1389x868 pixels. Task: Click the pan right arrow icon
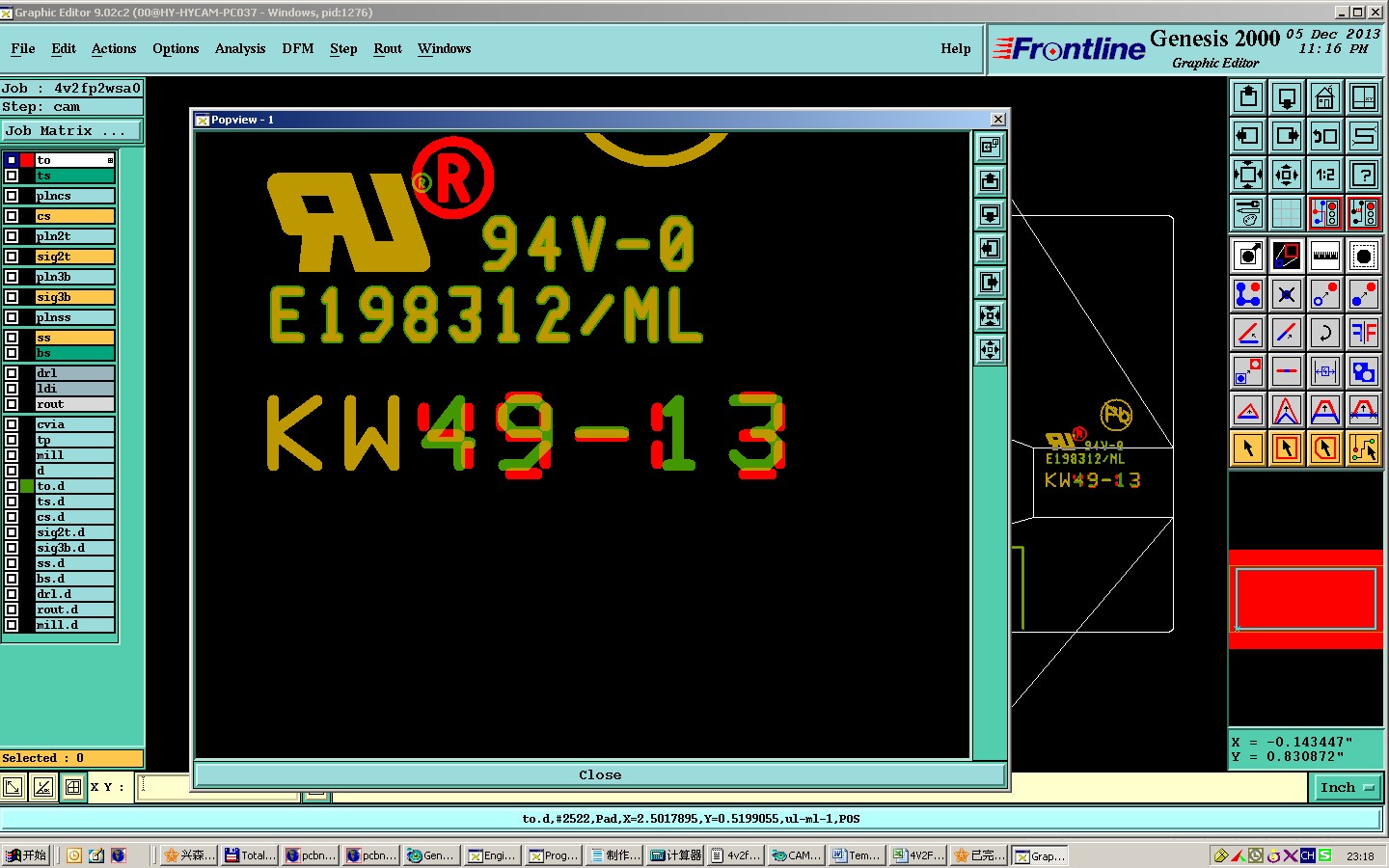(1287, 136)
